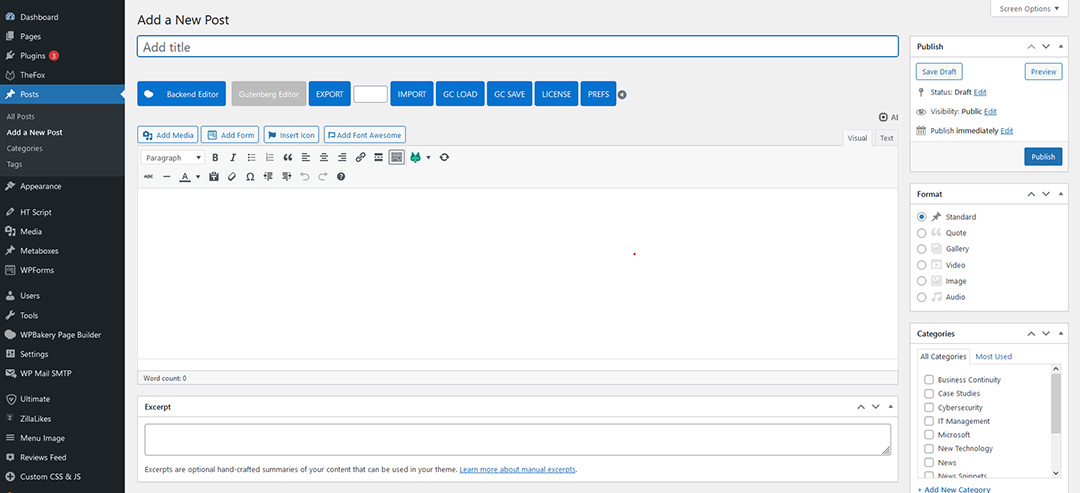Toggle bold formatting in the editor toolbar
Image resolution: width=1080 pixels, height=493 pixels.
click(x=215, y=158)
